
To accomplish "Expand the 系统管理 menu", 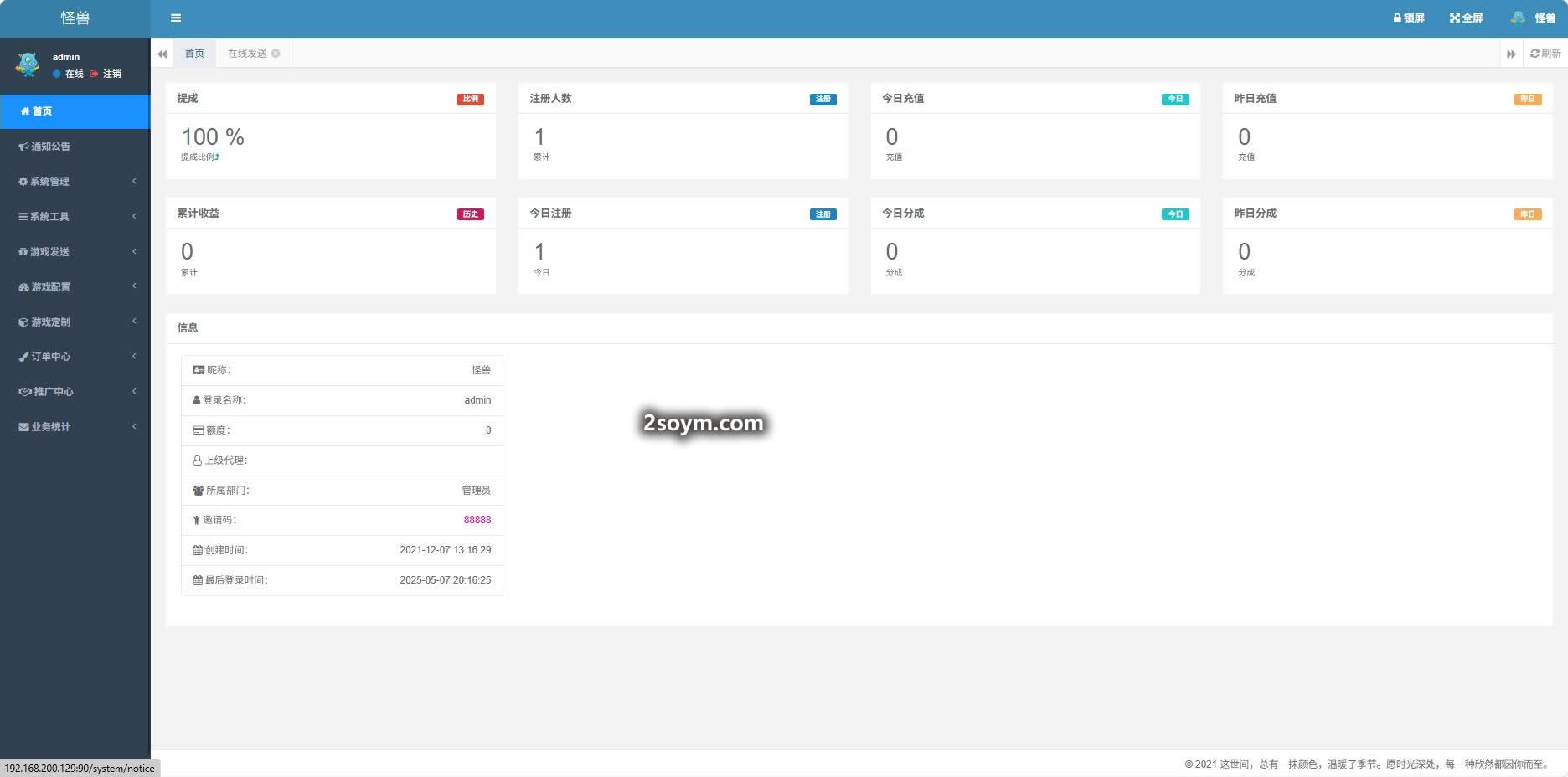I will (75, 182).
